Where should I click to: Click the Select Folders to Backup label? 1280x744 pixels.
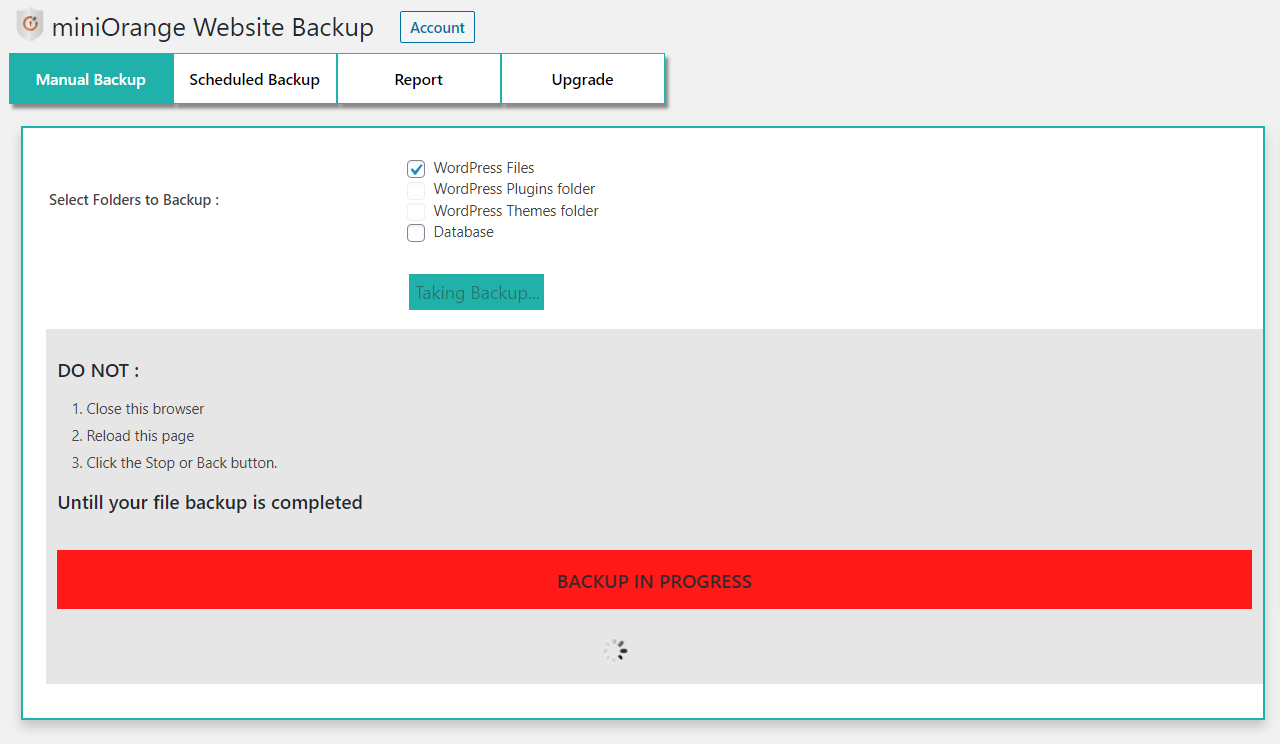point(134,200)
